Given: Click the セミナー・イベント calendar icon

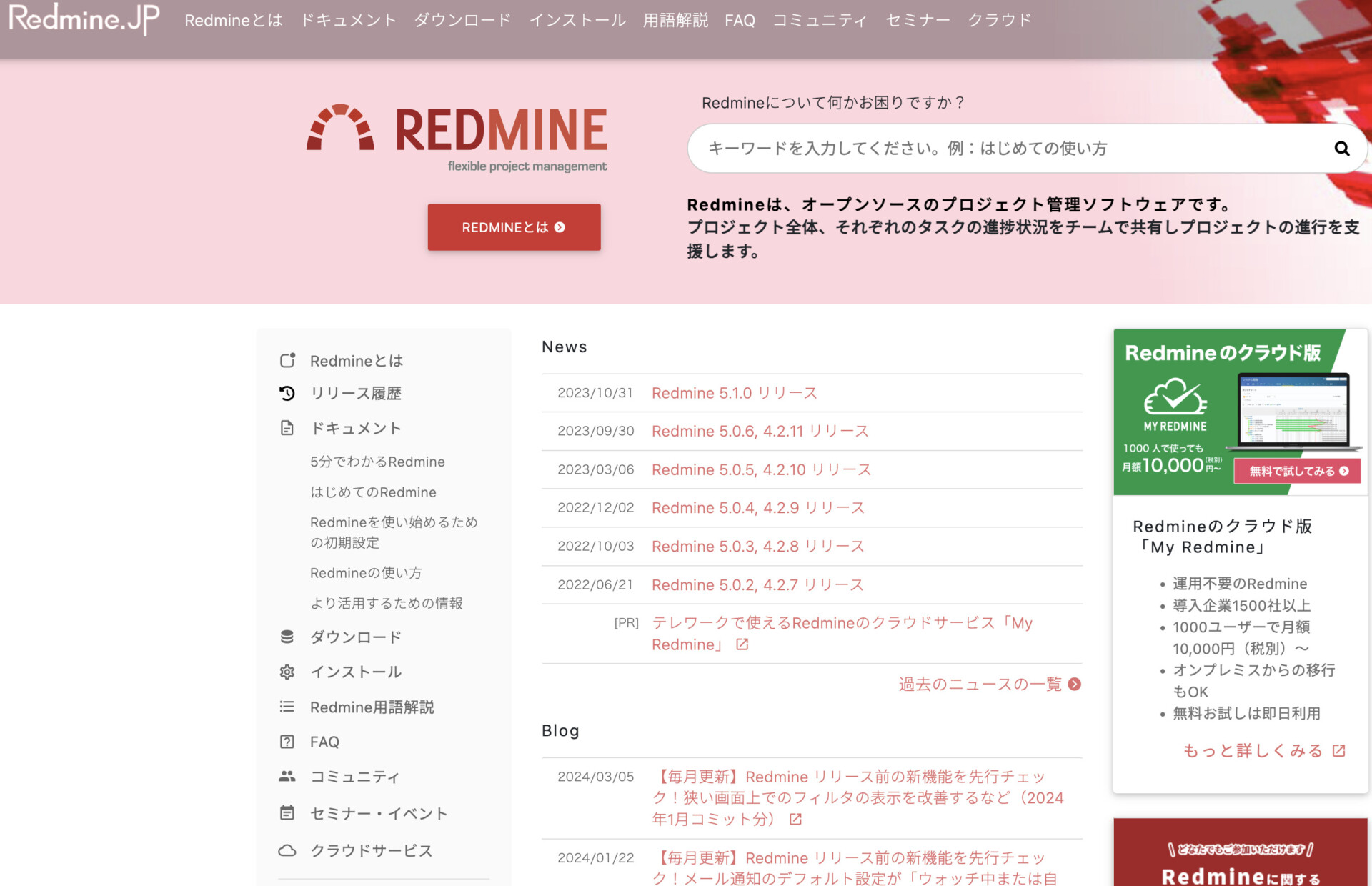Looking at the screenshot, I should click(287, 812).
